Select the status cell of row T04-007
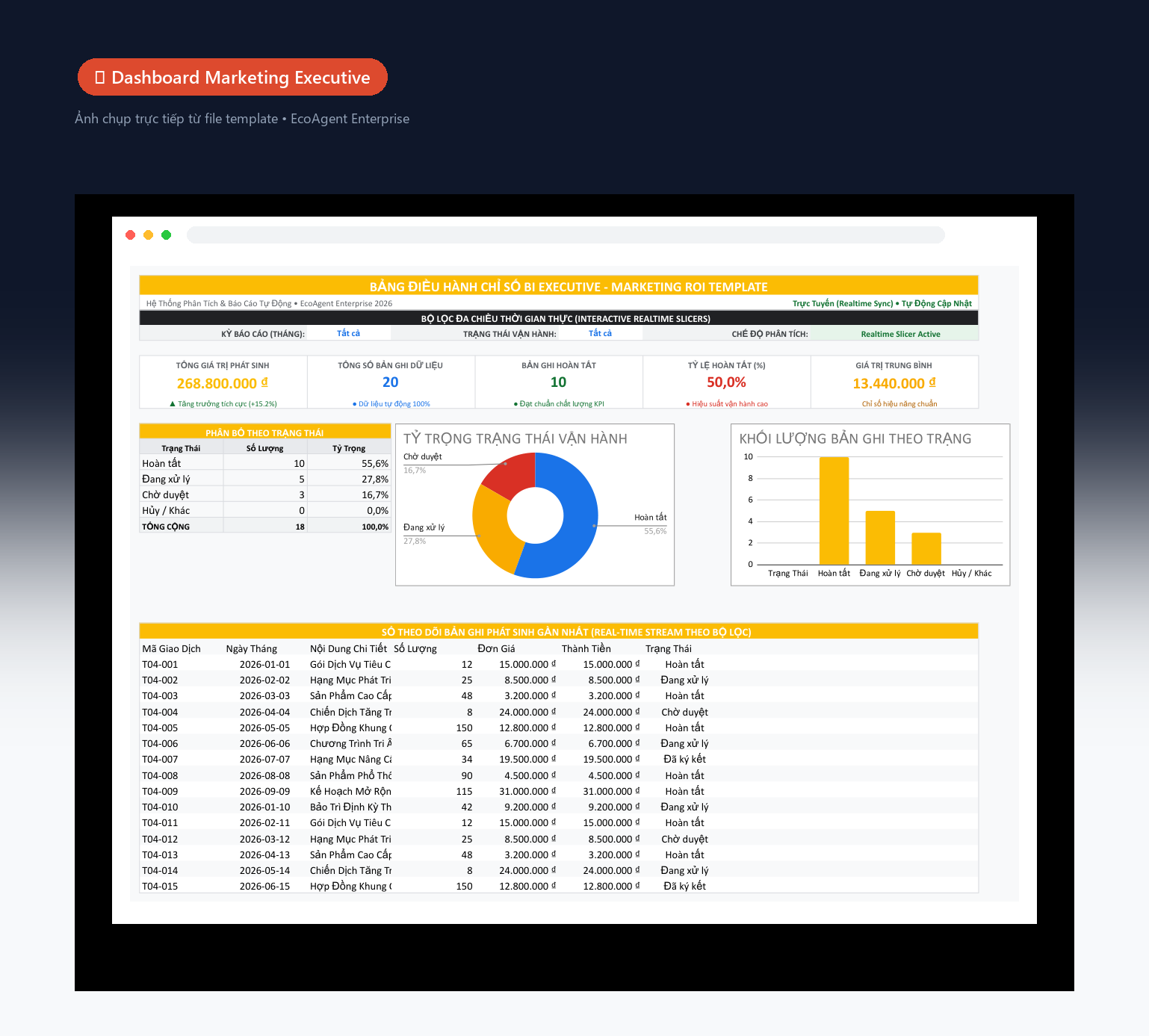The width and height of the screenshot is (1149, 1036). (x=685, y=759)
